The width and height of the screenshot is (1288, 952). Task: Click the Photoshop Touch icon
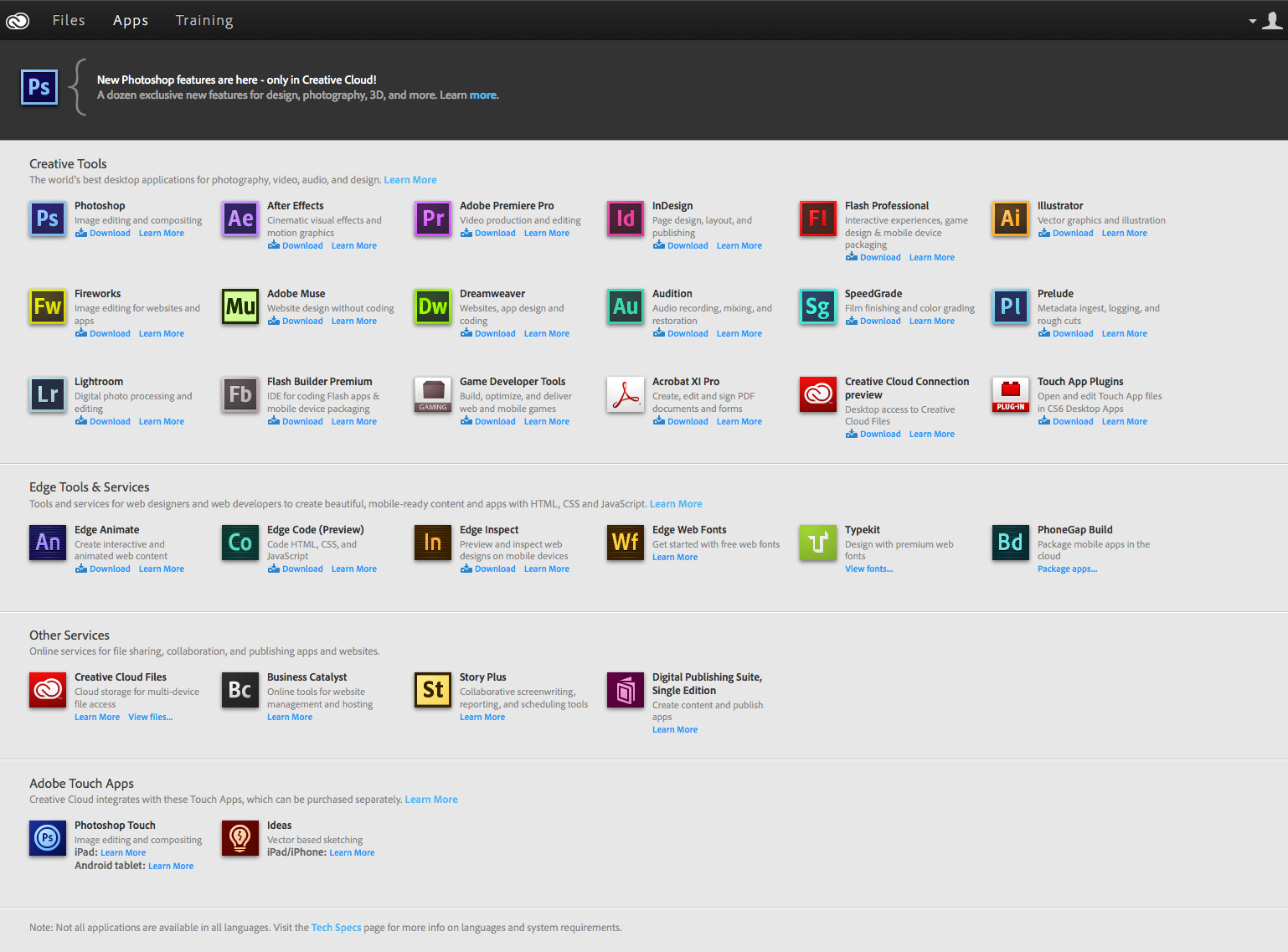[x=48, y=838]
